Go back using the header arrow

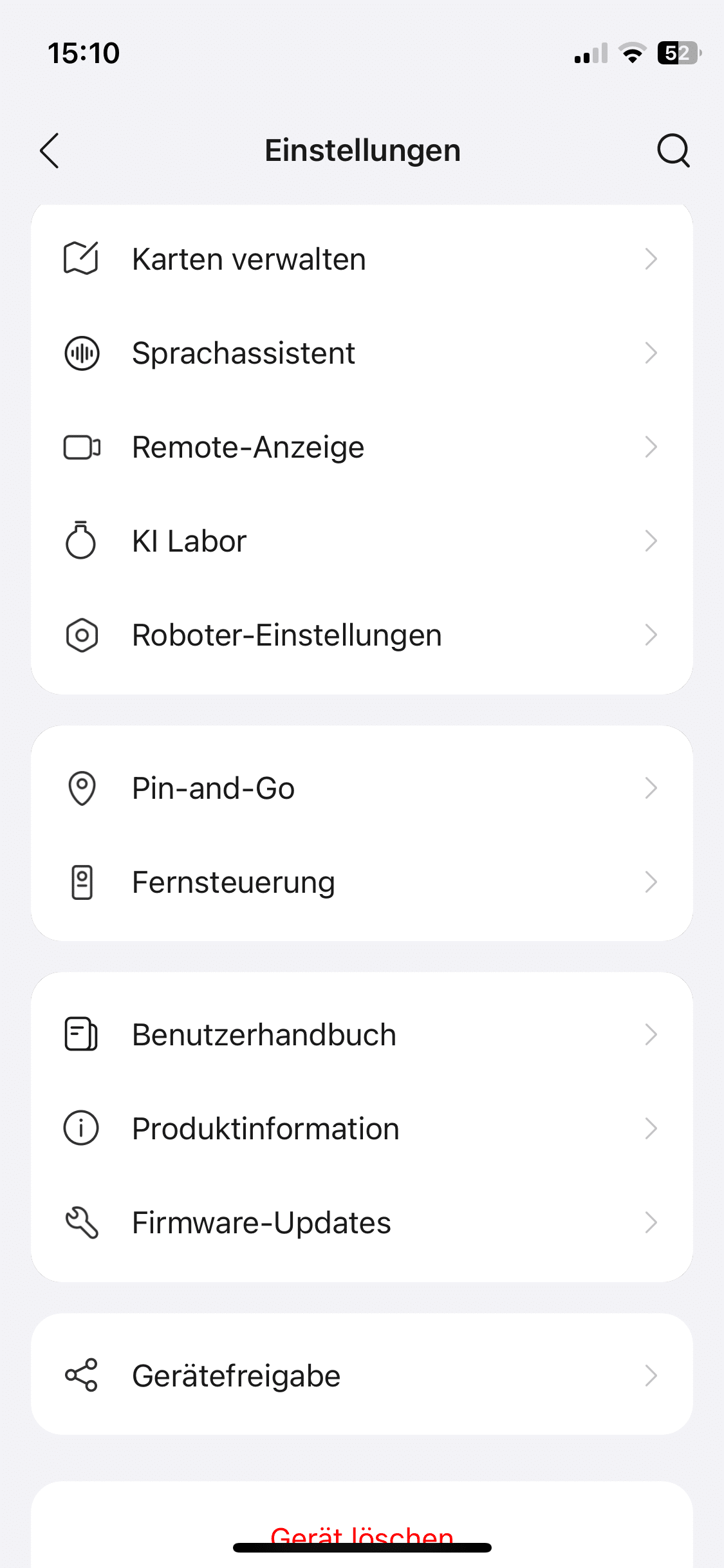(x=50, y=151)
